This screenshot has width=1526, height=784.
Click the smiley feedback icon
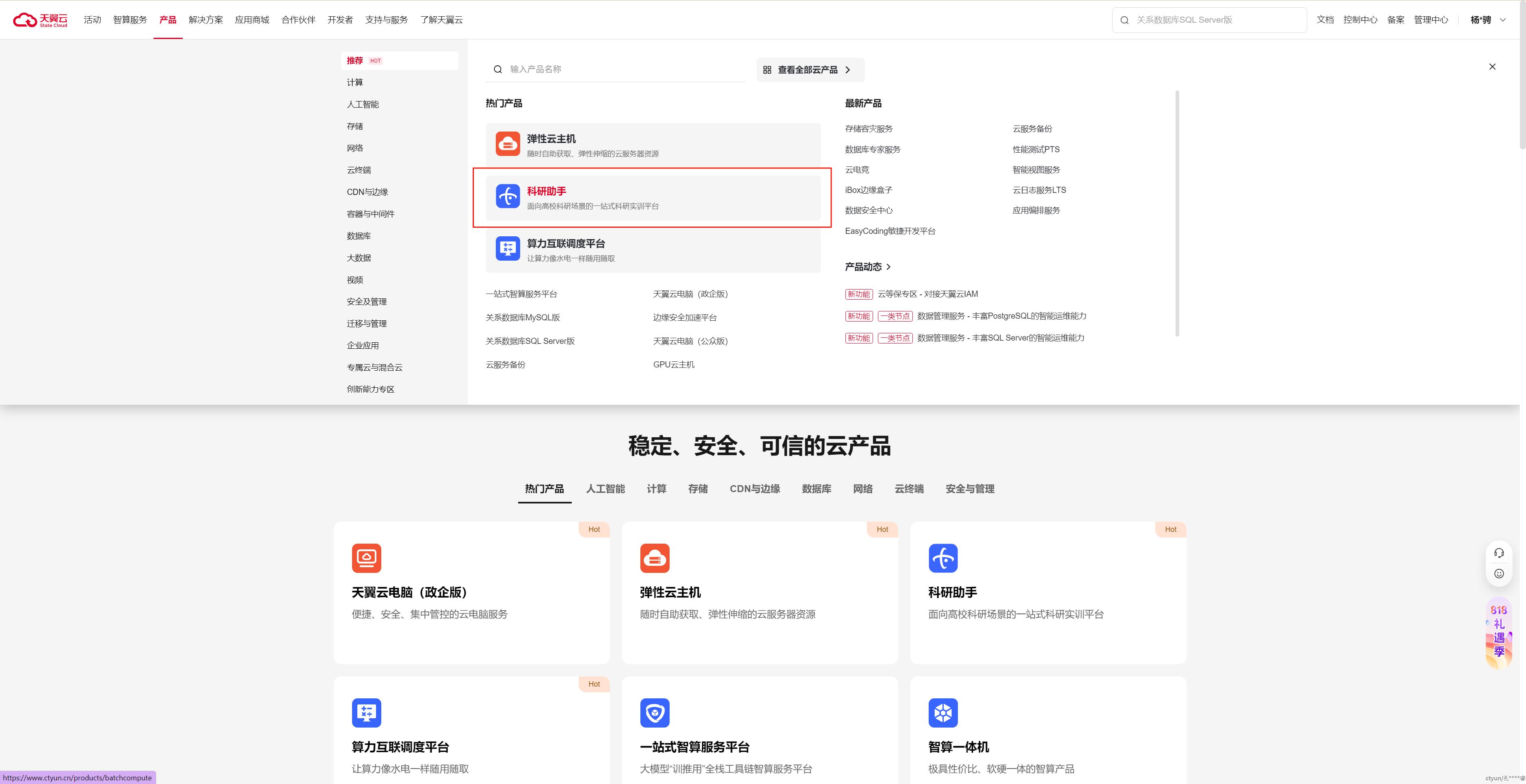pyautogui.click(x=1499, y=573)
